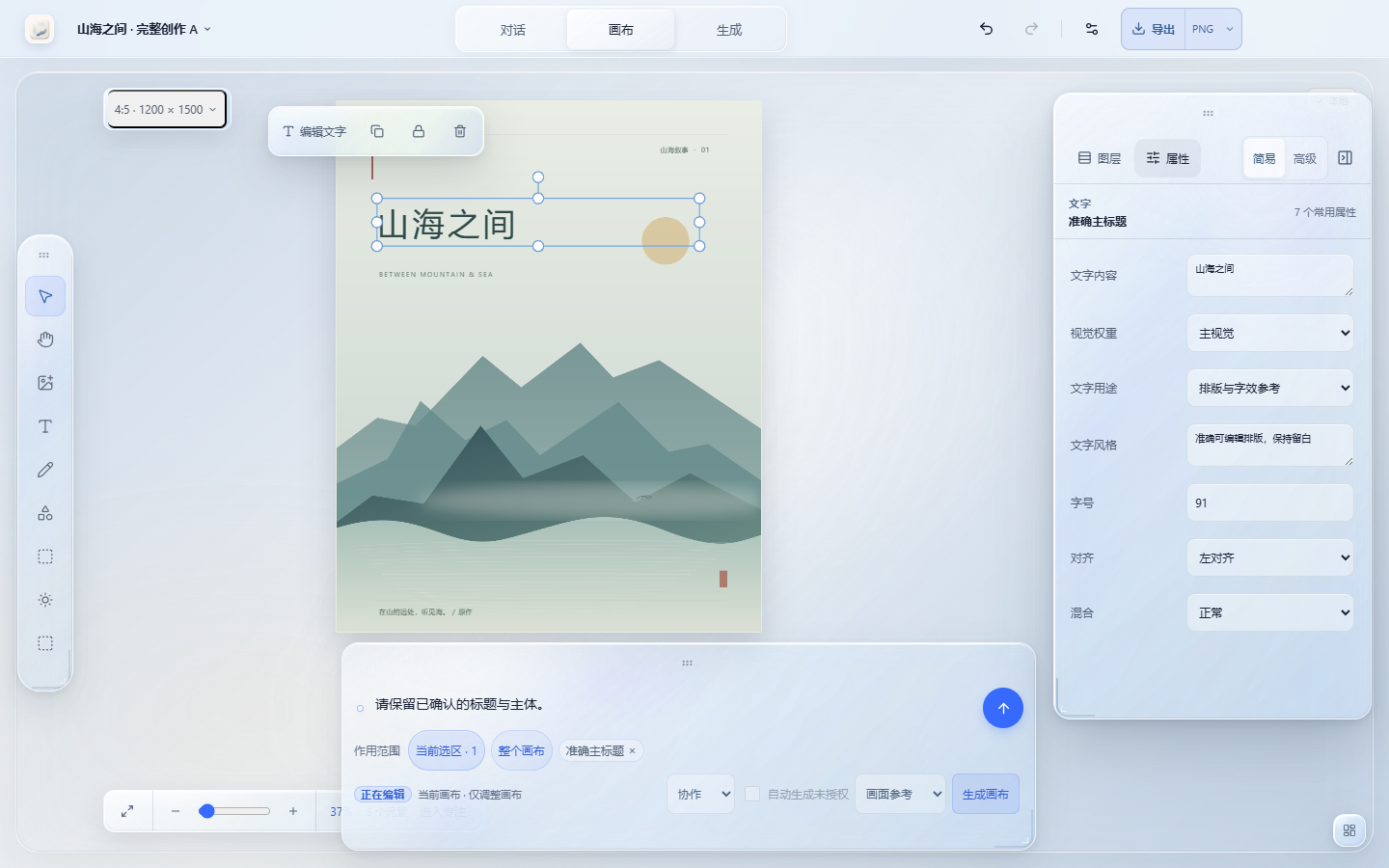Duplicate the selected text element
The image size is (1389, 868).
[x=377, y=131]
